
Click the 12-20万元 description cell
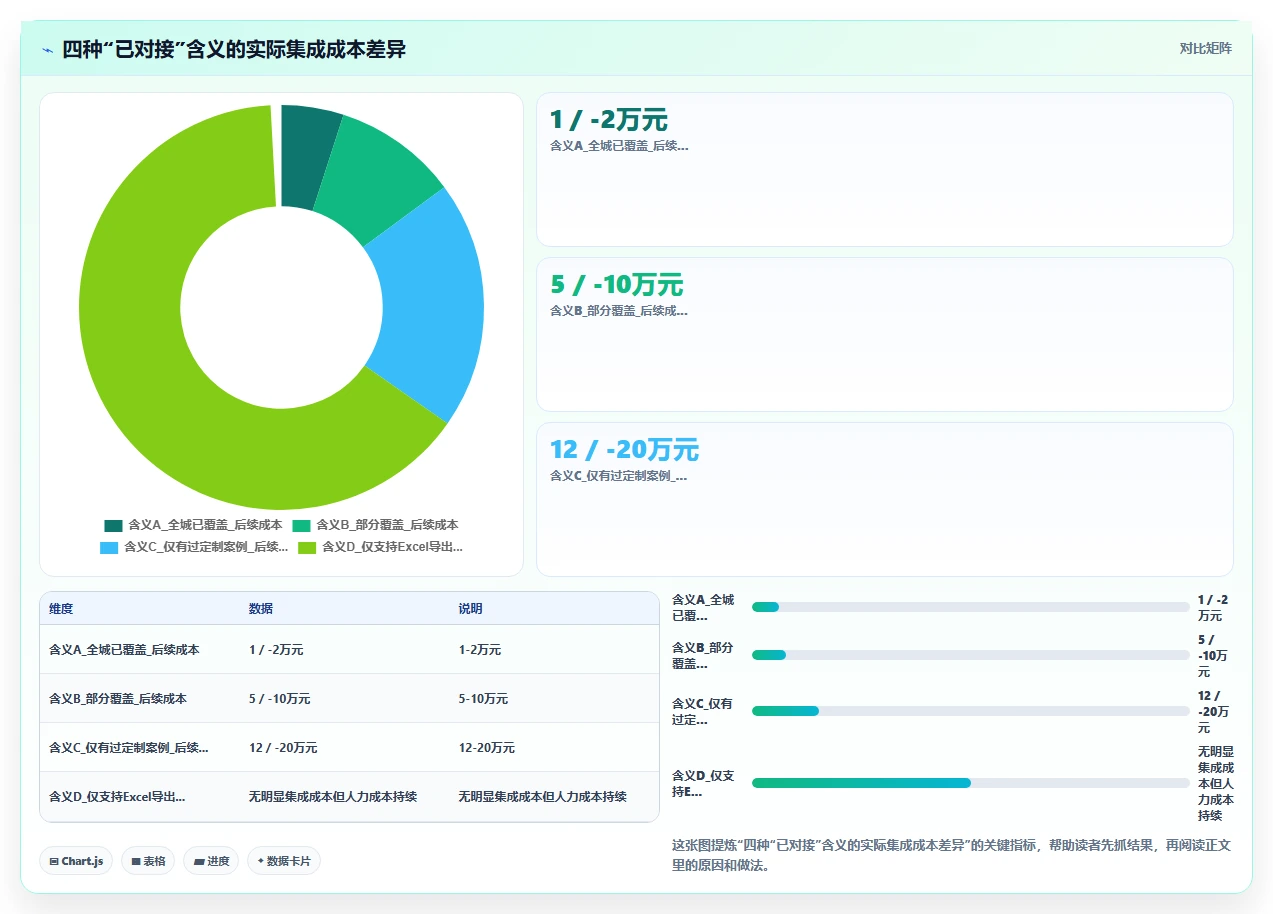[x=487, y=748]
